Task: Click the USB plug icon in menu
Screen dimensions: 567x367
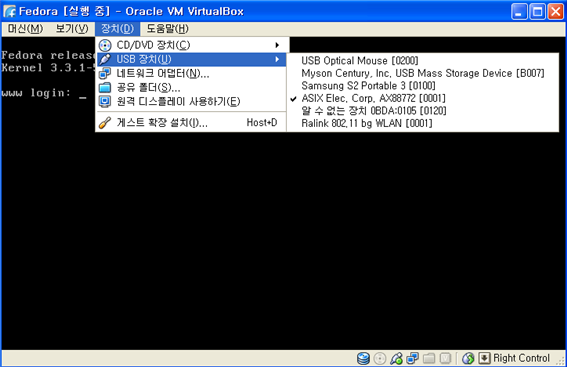Action: (x=105, y=59)
